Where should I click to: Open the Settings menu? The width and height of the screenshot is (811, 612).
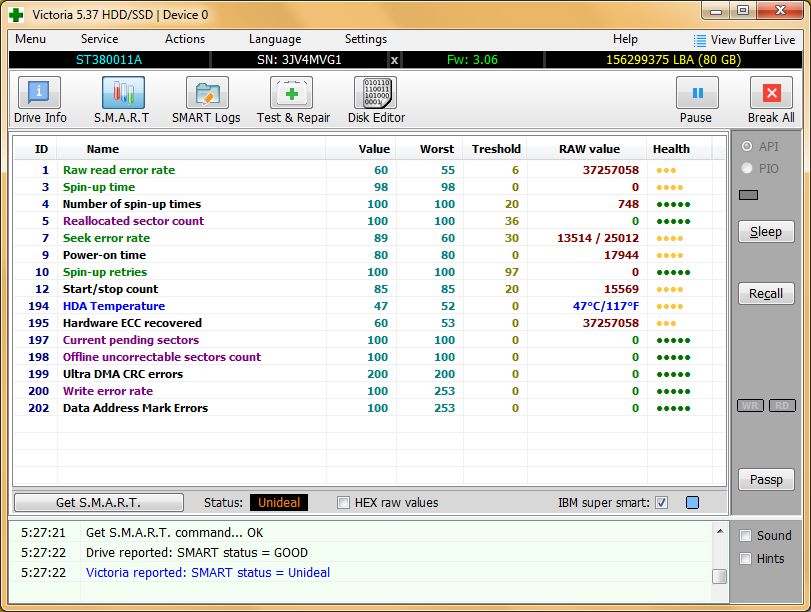[366, 39]
